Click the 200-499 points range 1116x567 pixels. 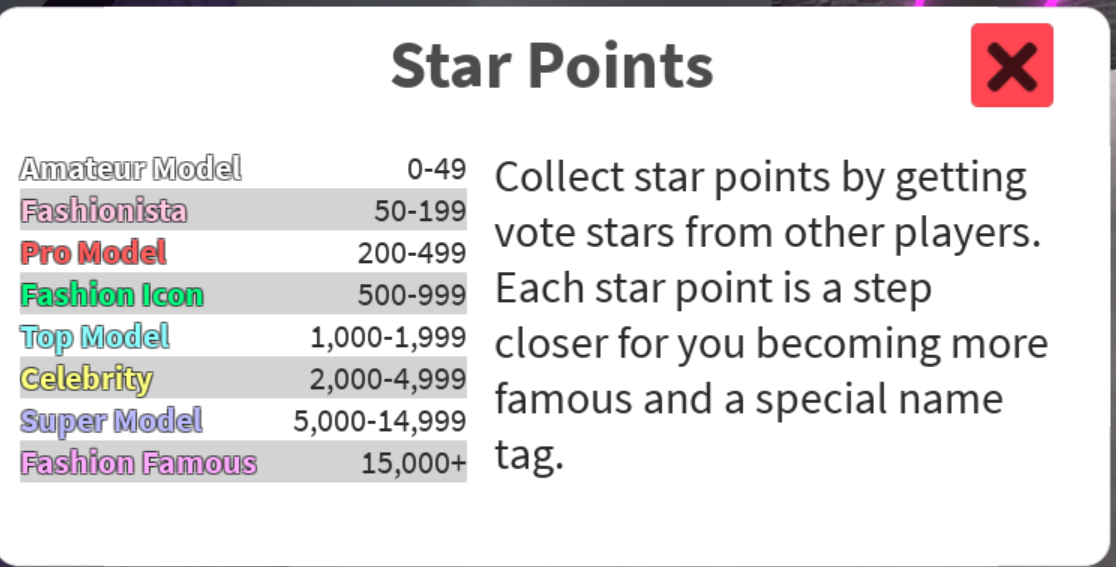412,253
